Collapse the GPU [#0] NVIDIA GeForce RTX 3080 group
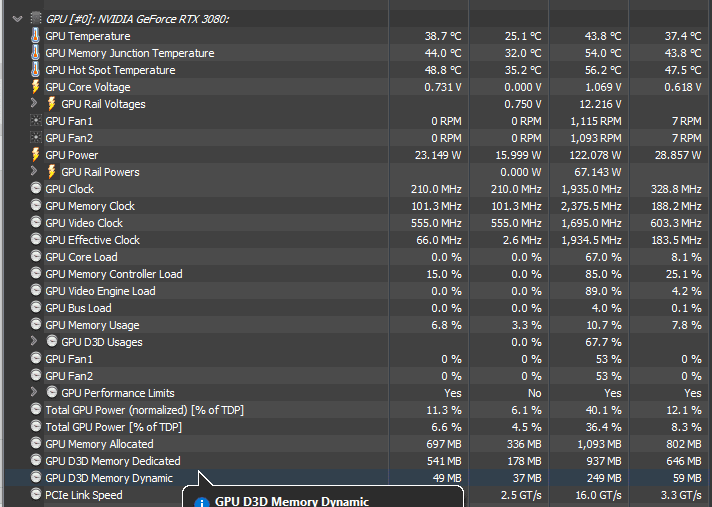Screen dimensions: 712x507 [17, 19]
